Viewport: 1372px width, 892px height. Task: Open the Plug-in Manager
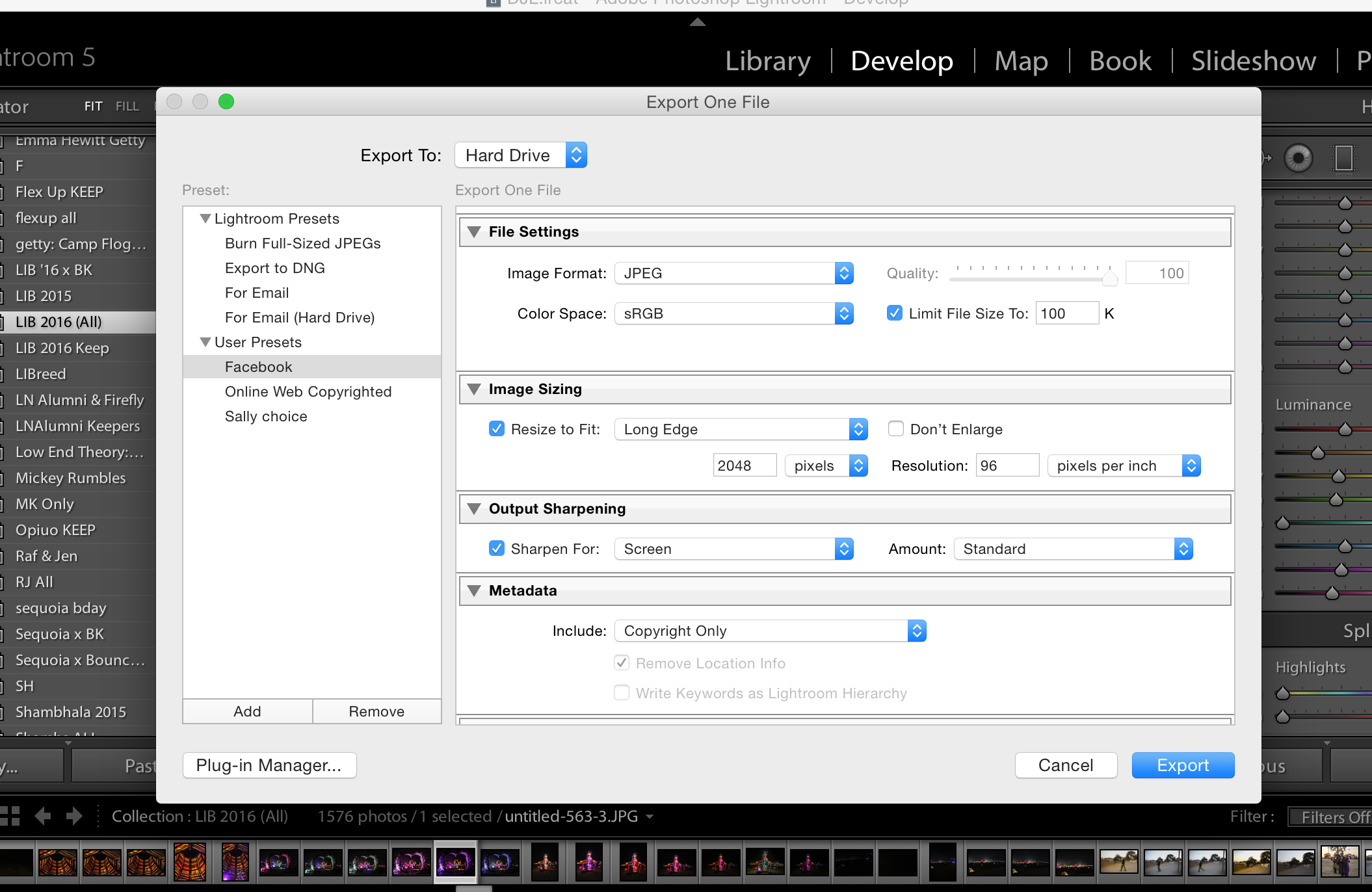[x=269, y=765]
